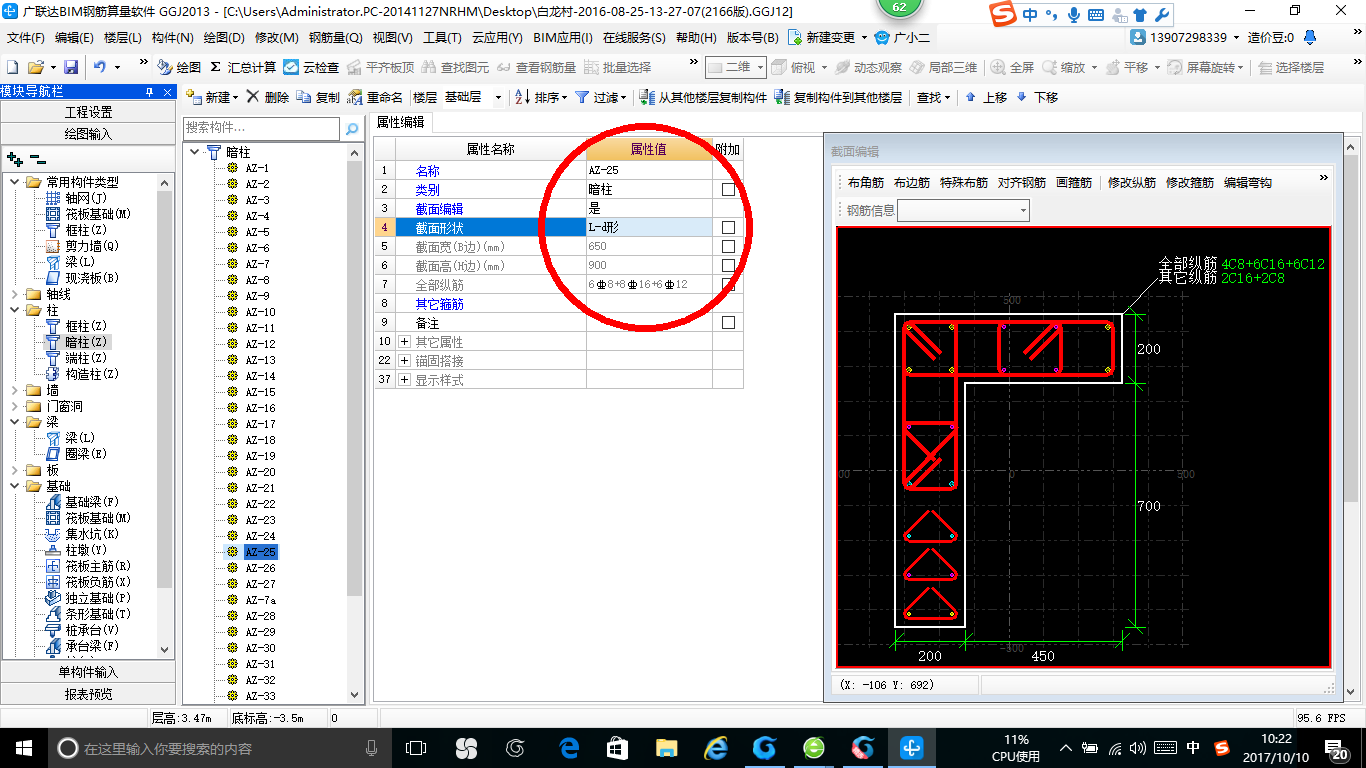Collapse the 常用构件类型 tree node

15,182
